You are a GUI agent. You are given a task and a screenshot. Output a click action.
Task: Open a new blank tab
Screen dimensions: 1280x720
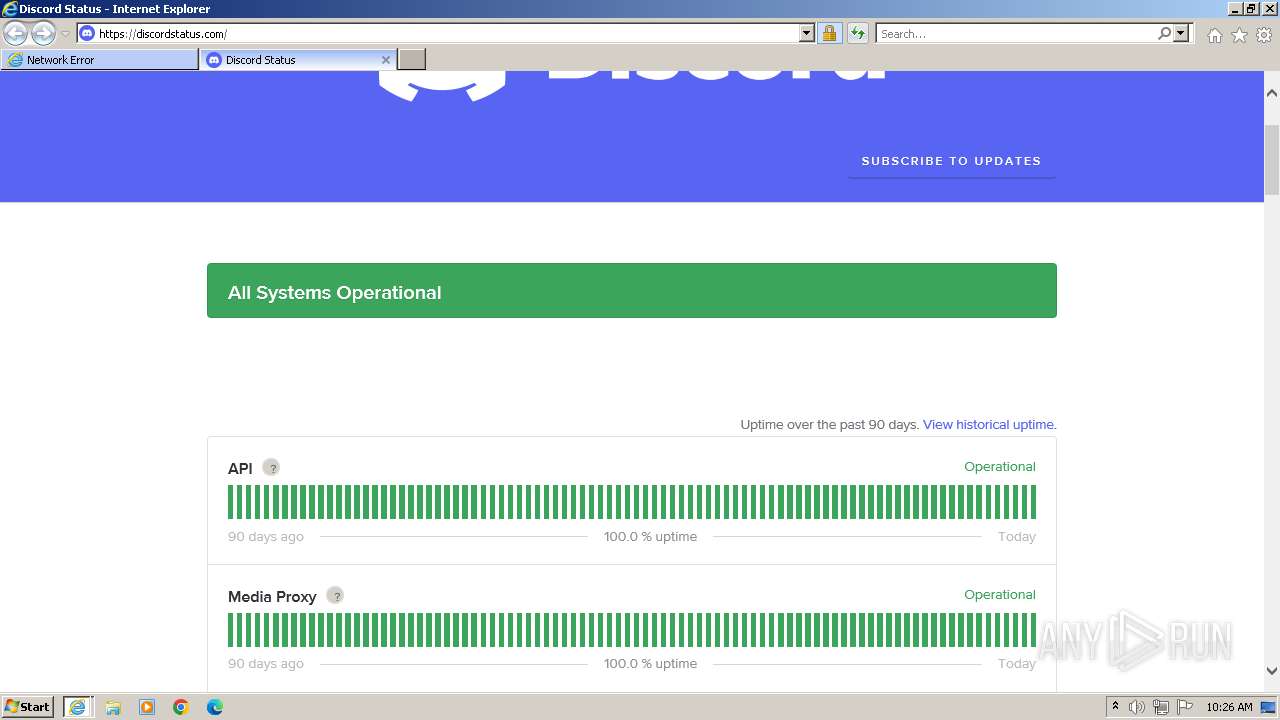coord(412,60)
